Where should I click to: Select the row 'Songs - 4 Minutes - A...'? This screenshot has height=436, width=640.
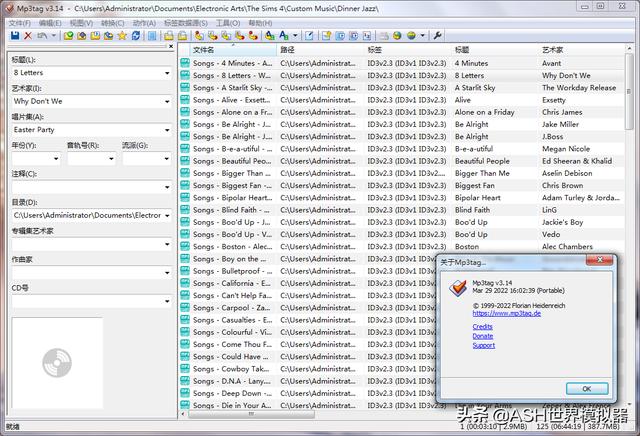402,63
